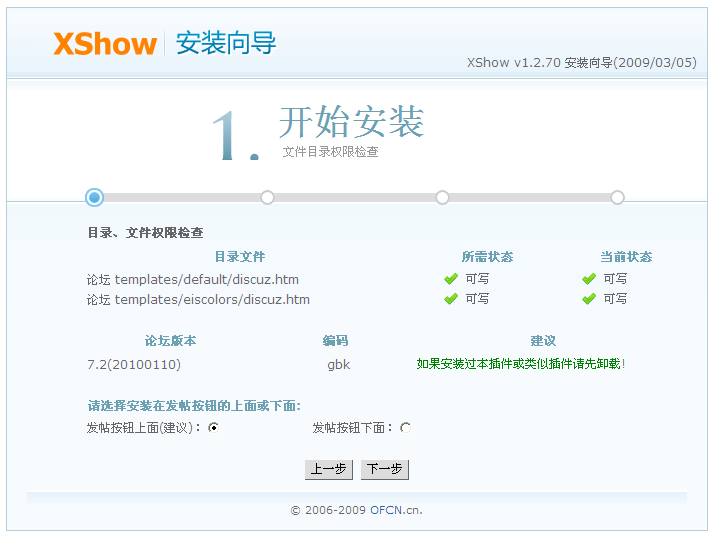
Task: Click the 当前状态 column header
Action: click(x=626, y=257)
